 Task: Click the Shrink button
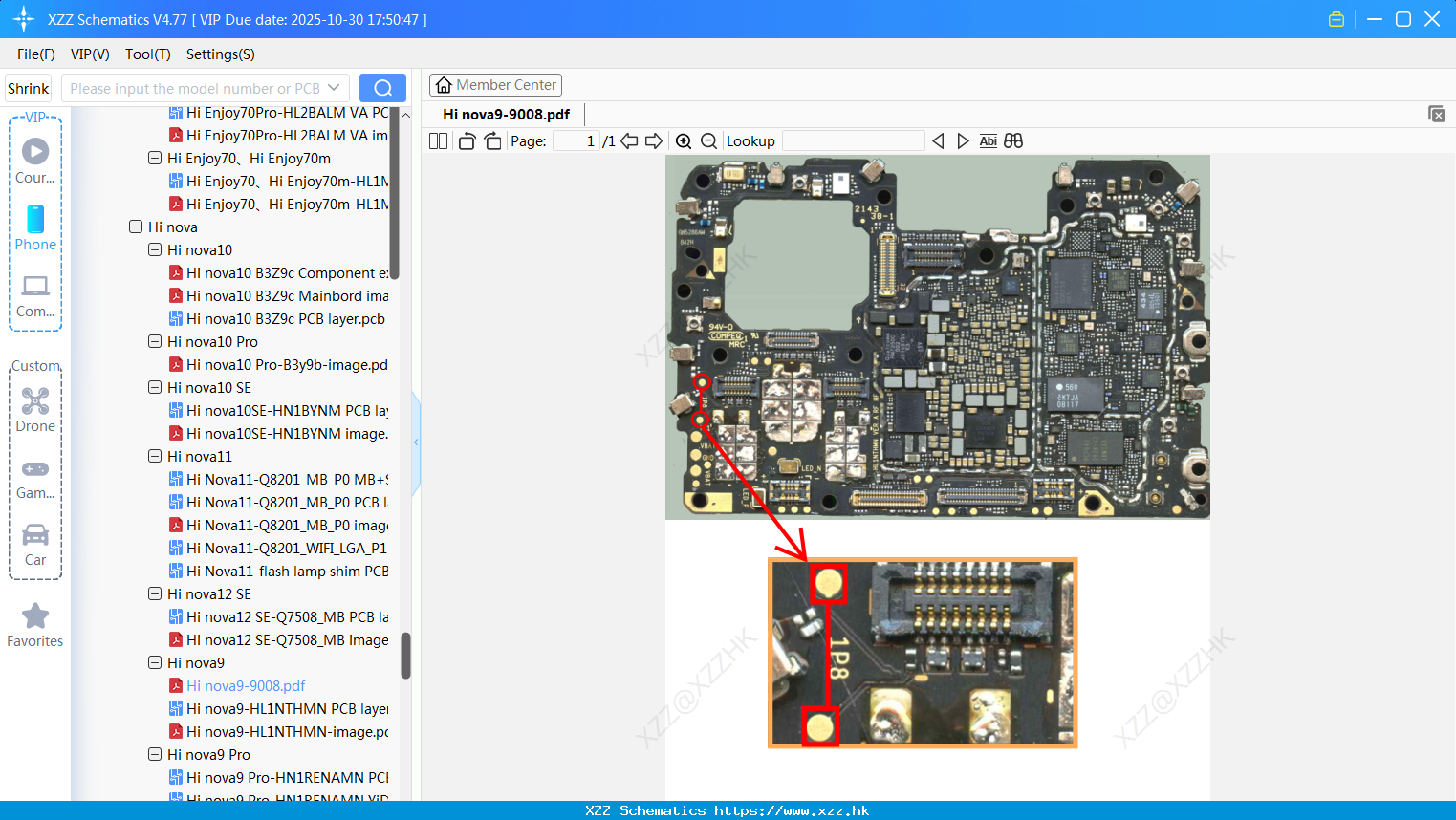tap(28, 88)
